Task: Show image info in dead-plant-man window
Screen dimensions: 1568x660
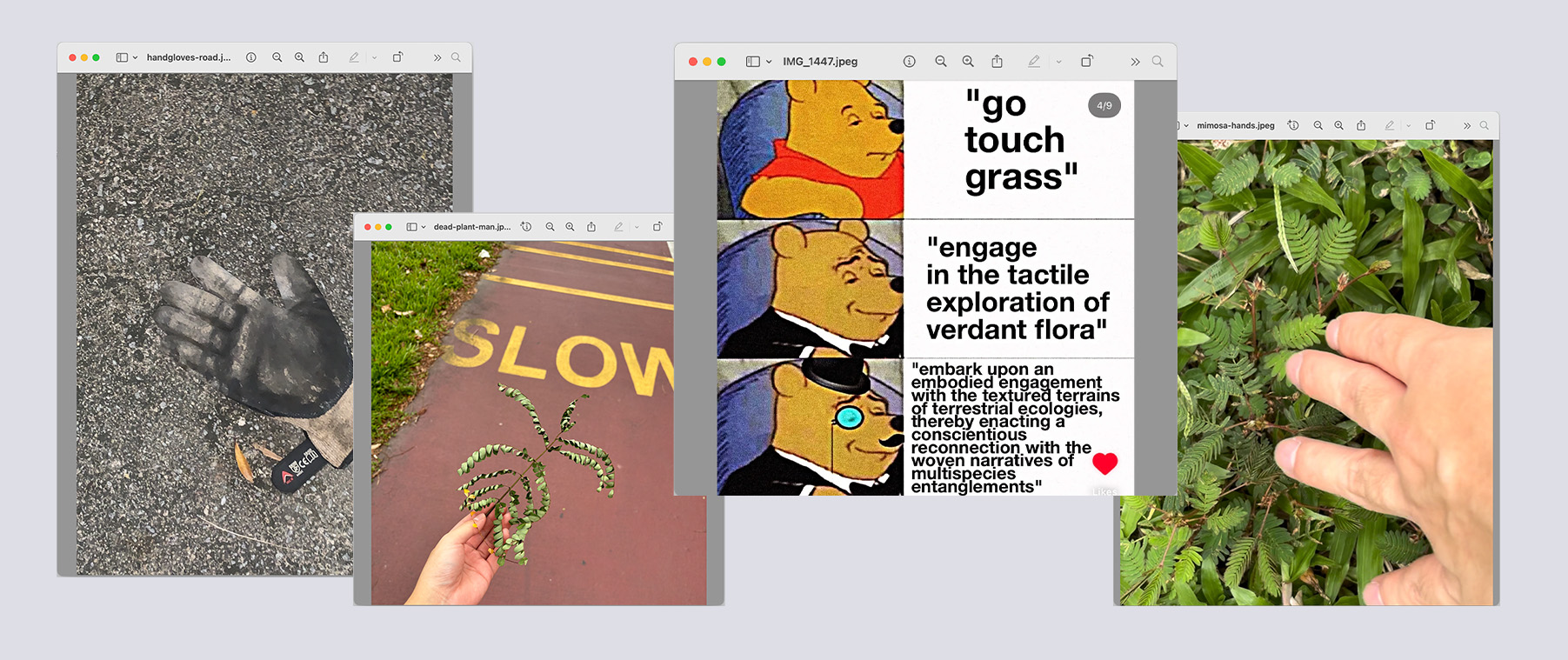Action: tap(526, 227)
